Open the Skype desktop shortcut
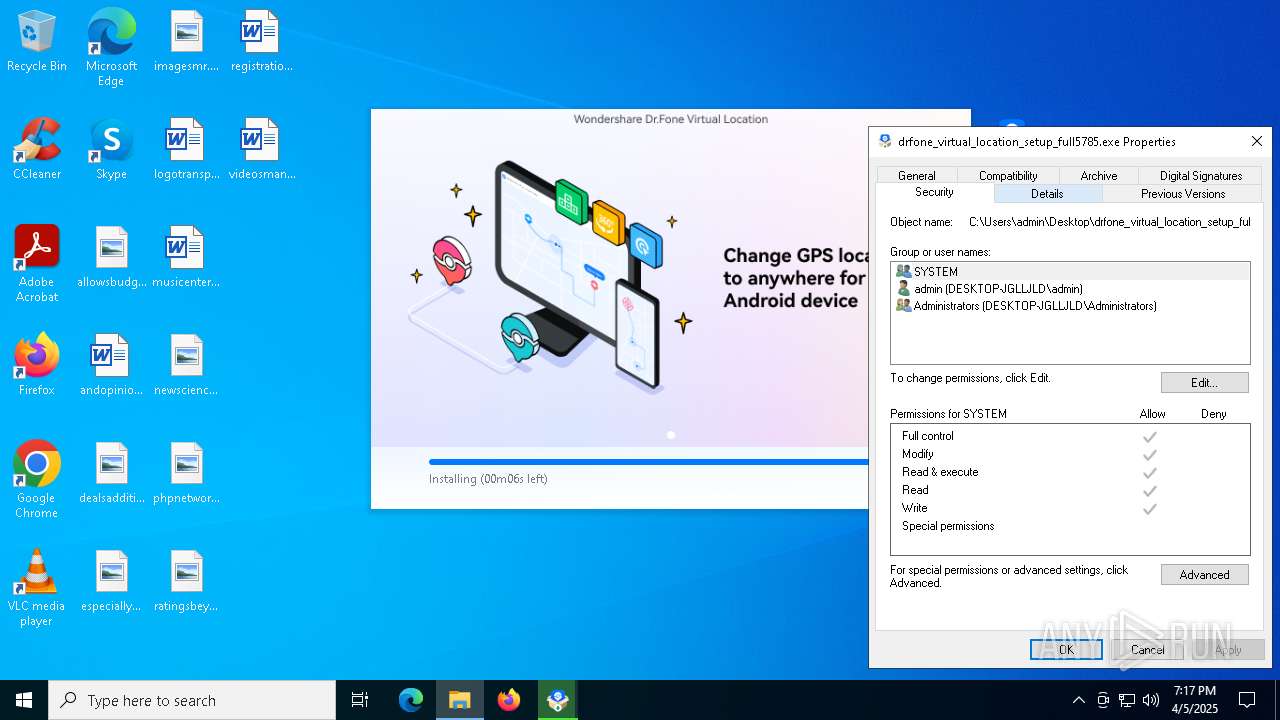 (x=111, y=149)
